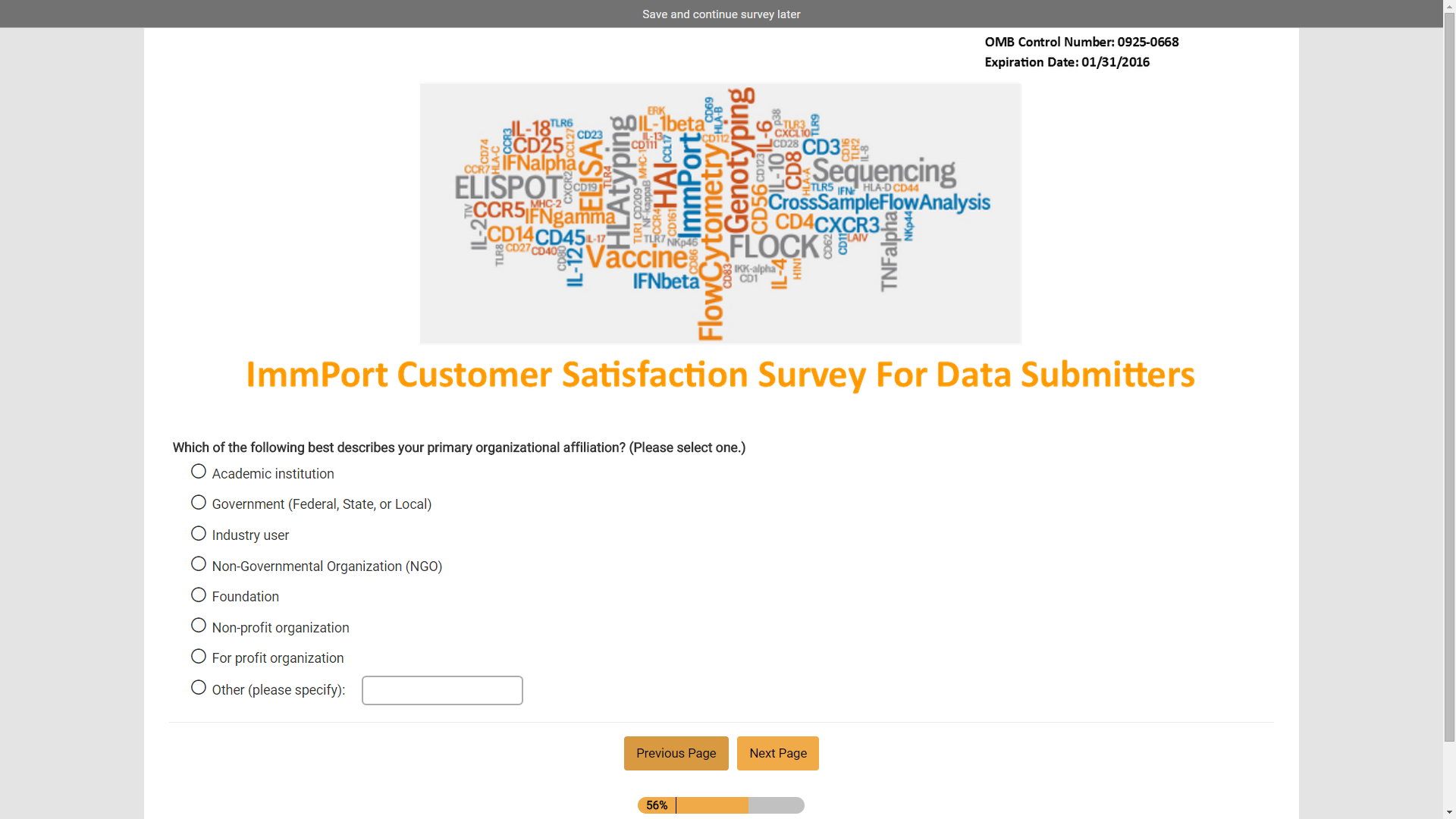Click the Industry user label text

(x=250, y=535)
